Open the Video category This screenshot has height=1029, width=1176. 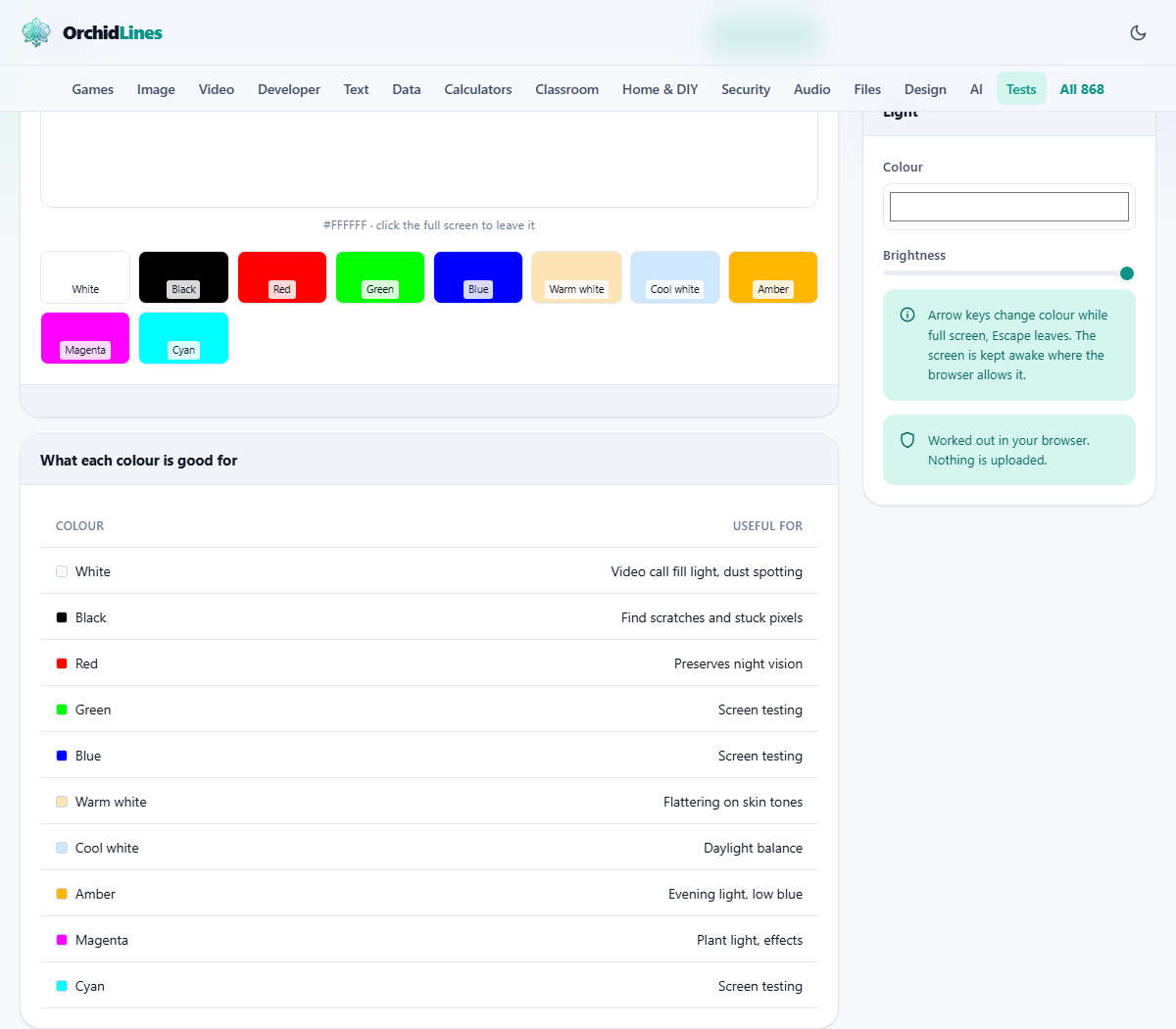[217, 89]
